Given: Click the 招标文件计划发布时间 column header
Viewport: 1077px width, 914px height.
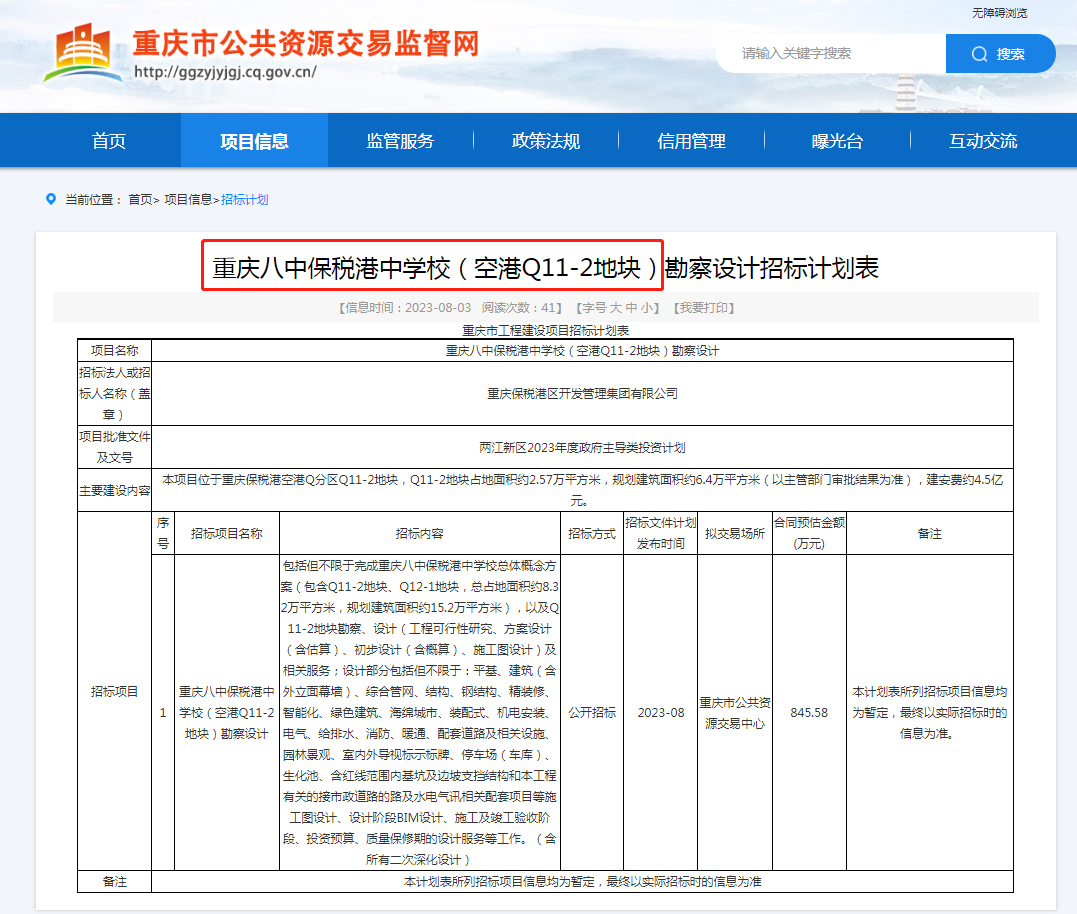Looking at the screenshot, I should (x=661, y=533).
